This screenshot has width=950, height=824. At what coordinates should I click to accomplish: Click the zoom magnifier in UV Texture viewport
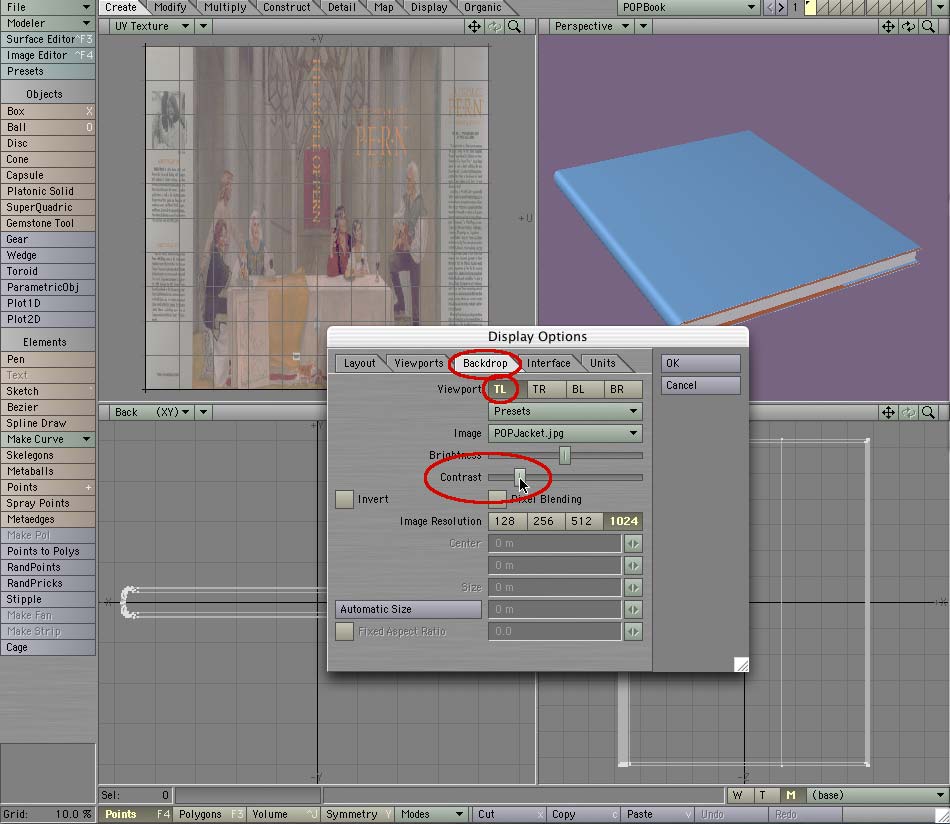click(x=514, y=27)
